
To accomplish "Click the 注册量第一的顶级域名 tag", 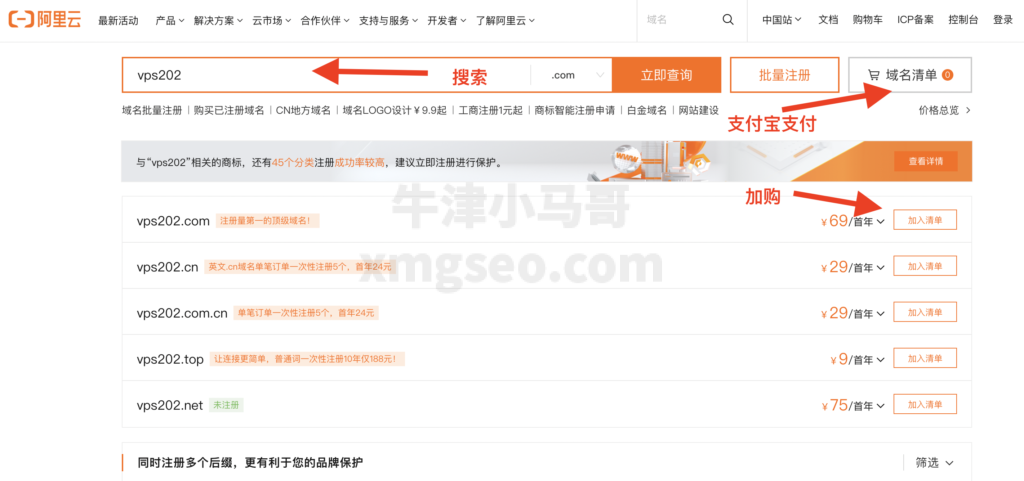I will [x=268, y=221].
